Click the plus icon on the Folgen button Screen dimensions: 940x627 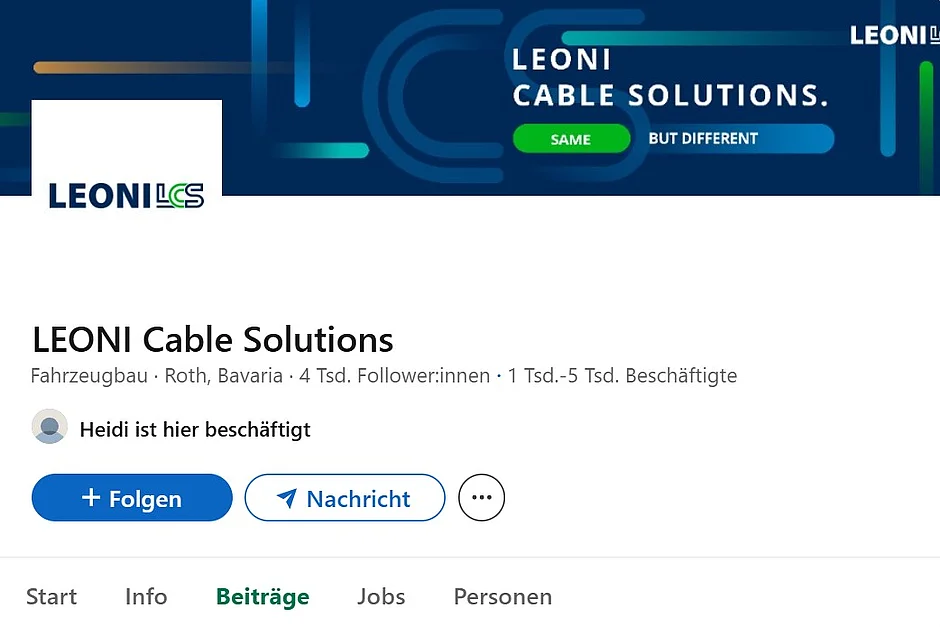91,498
